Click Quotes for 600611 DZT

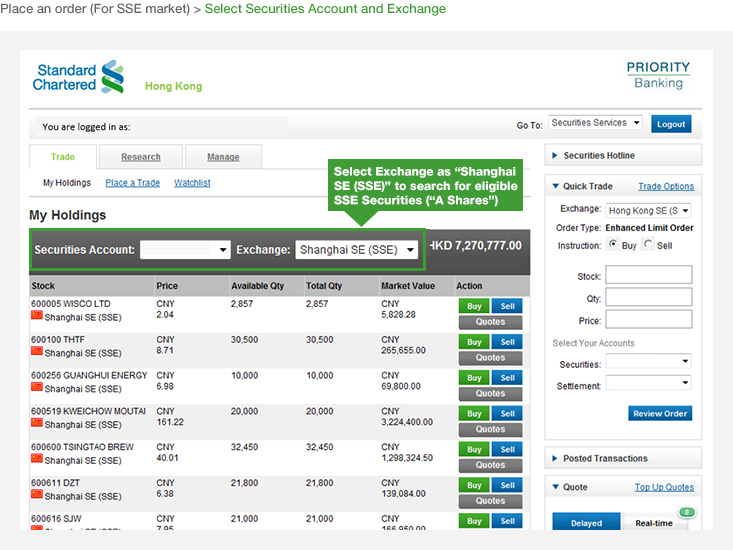pyautogui.click(x=490, y=501)
